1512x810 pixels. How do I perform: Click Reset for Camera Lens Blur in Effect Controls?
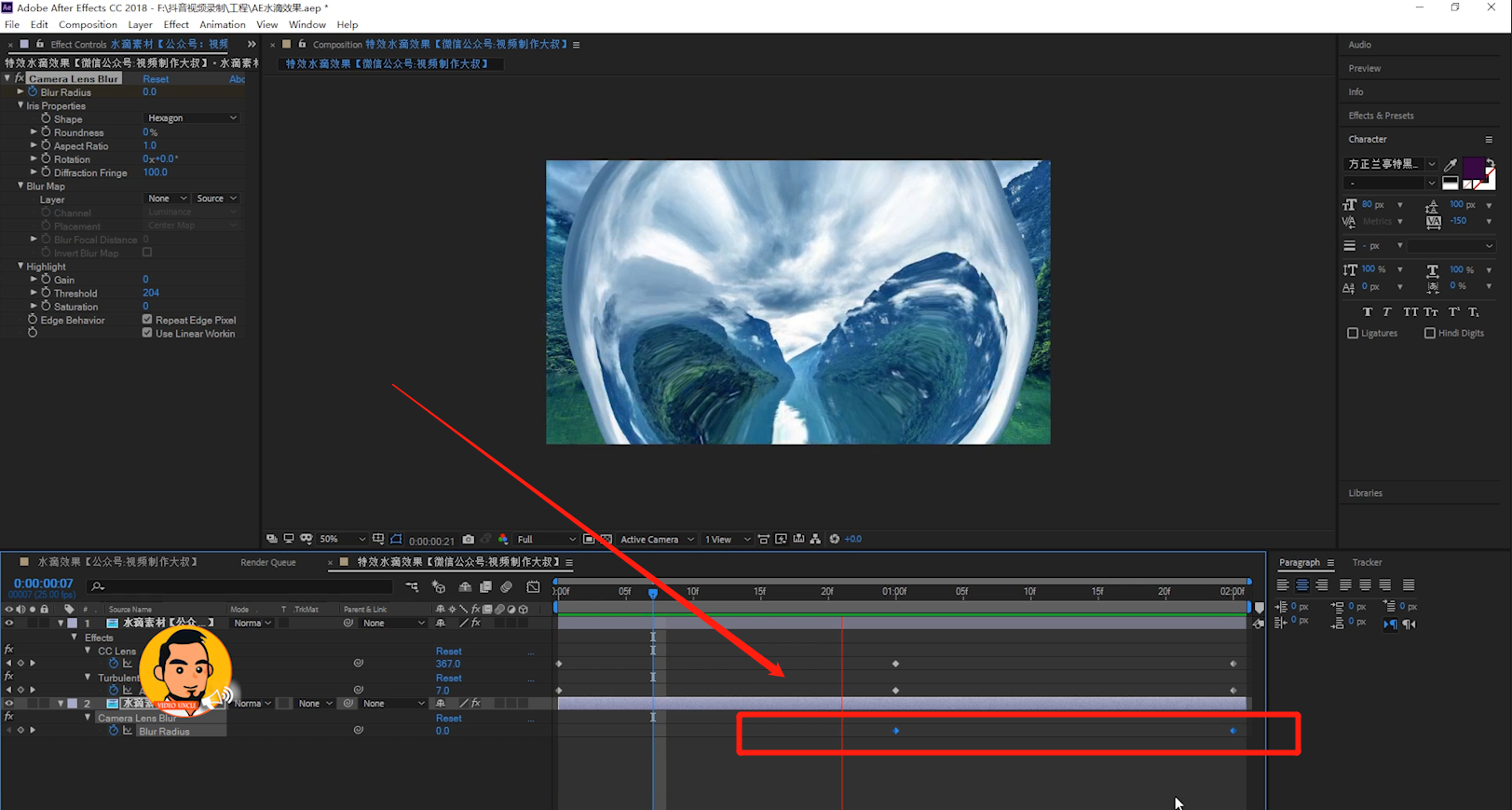click(156, 79)
